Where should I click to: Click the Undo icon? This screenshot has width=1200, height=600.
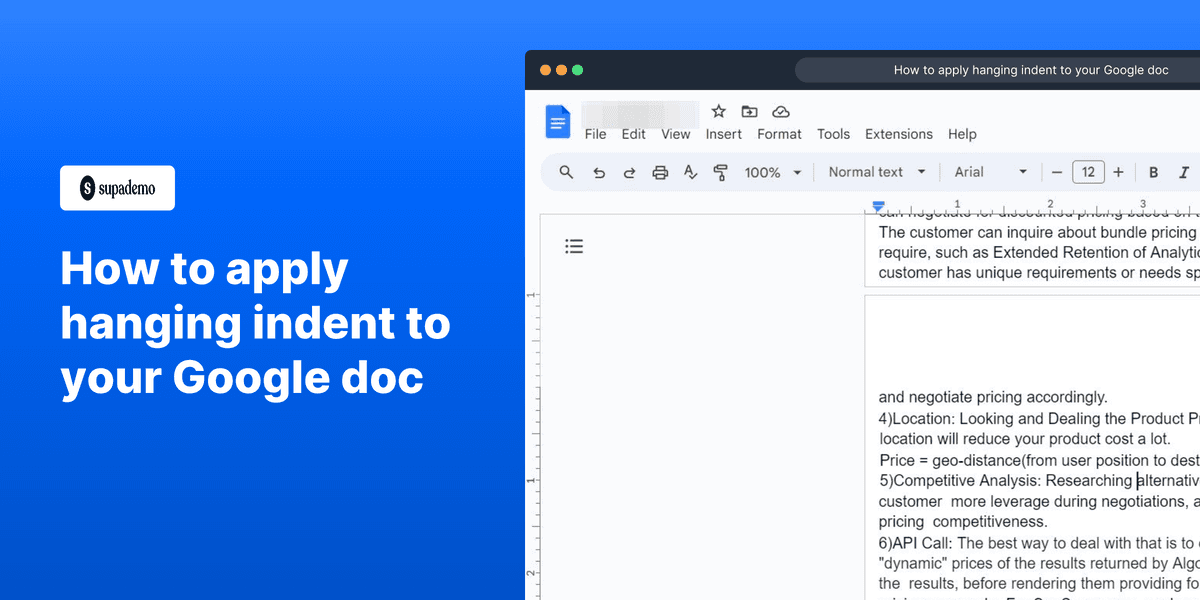[x=598, y=171]
